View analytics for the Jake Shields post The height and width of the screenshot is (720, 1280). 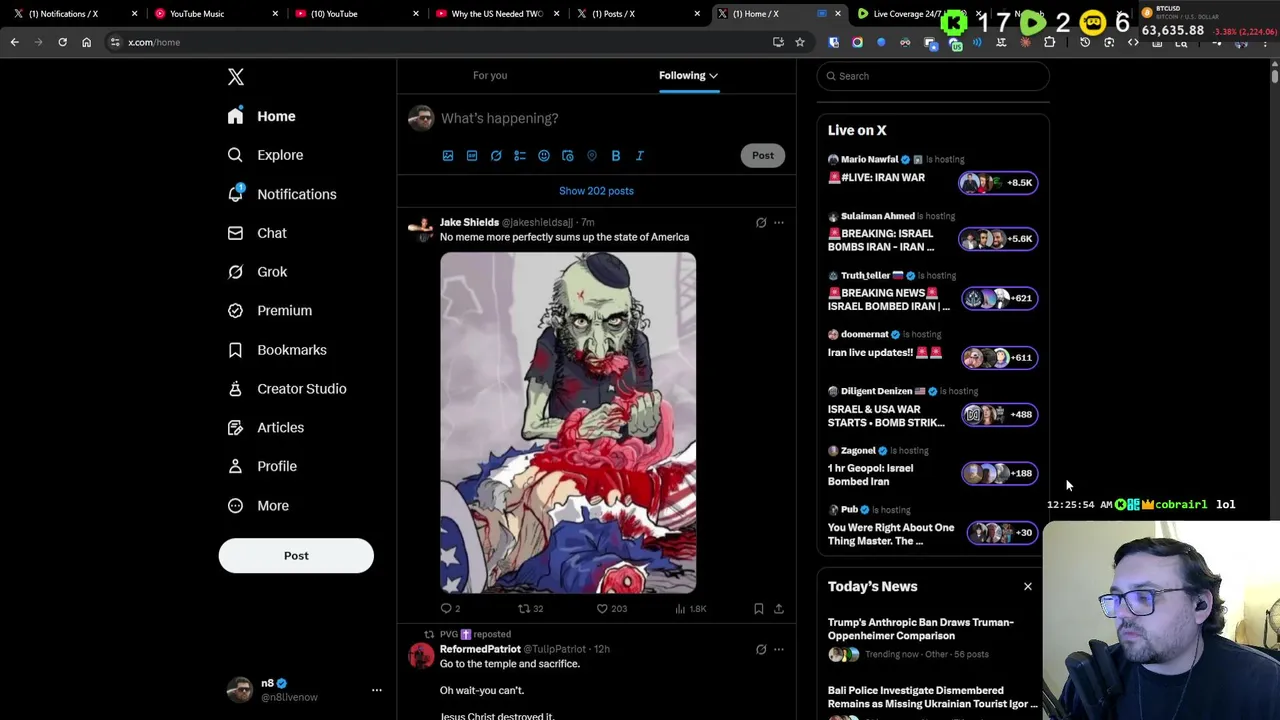coord(690,608)
